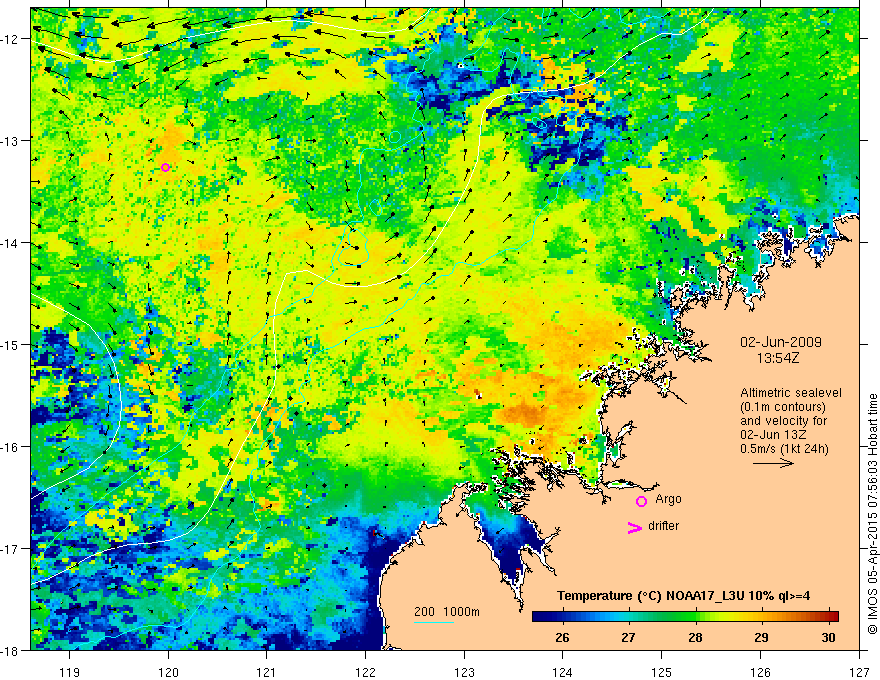This screenshot has width=880, height=680.
Task: Click the latitude axis label '-14'
Action: 10,242
